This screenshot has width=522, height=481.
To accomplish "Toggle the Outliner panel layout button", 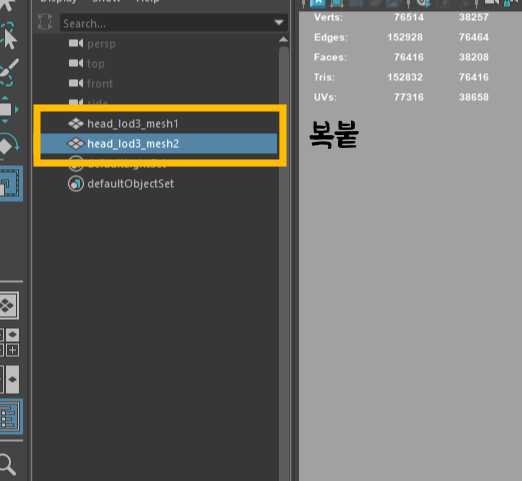I will click(11, 417).
